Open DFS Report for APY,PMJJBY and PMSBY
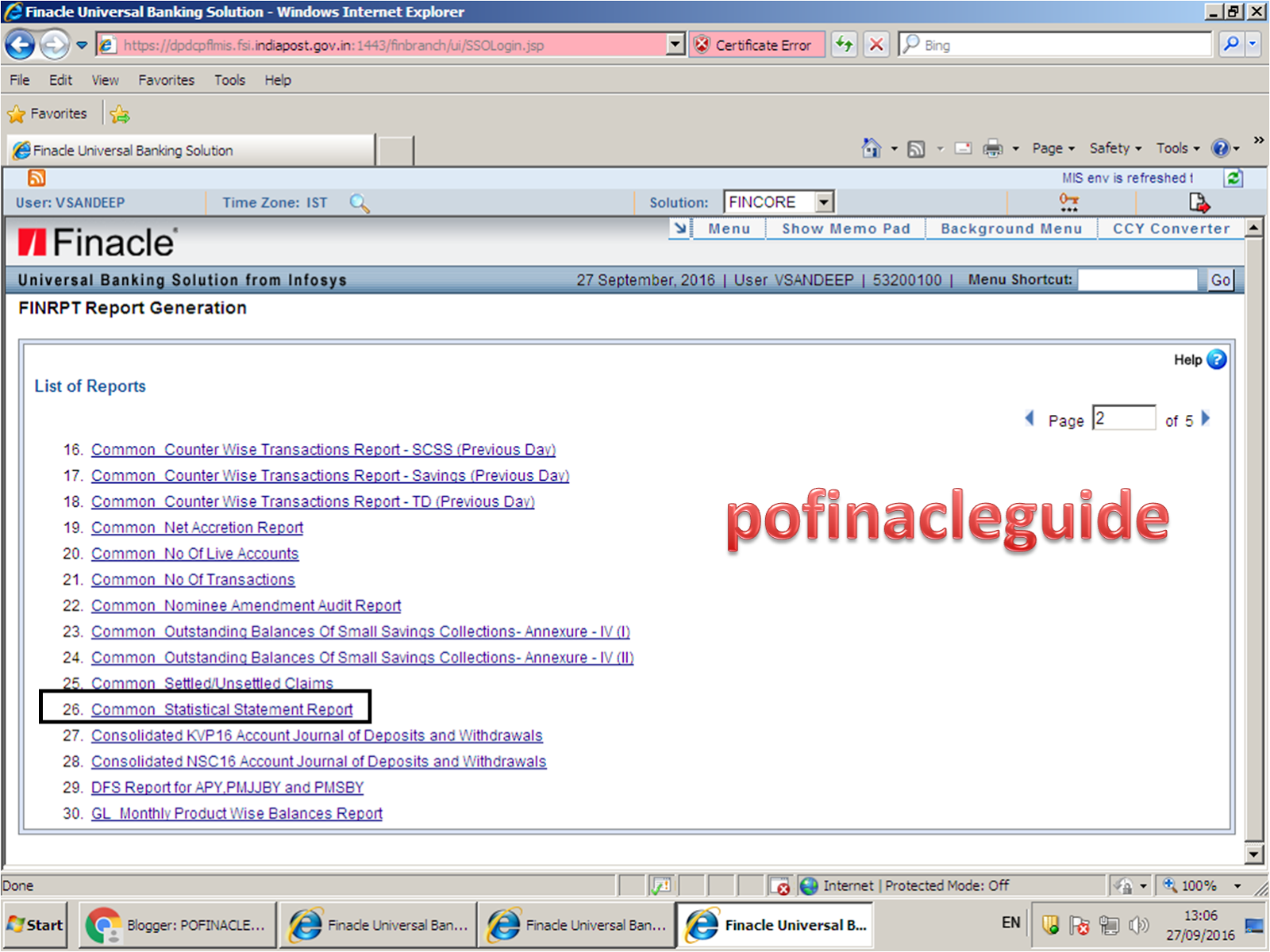1270x952 pixels. click(x=227, y=788)
